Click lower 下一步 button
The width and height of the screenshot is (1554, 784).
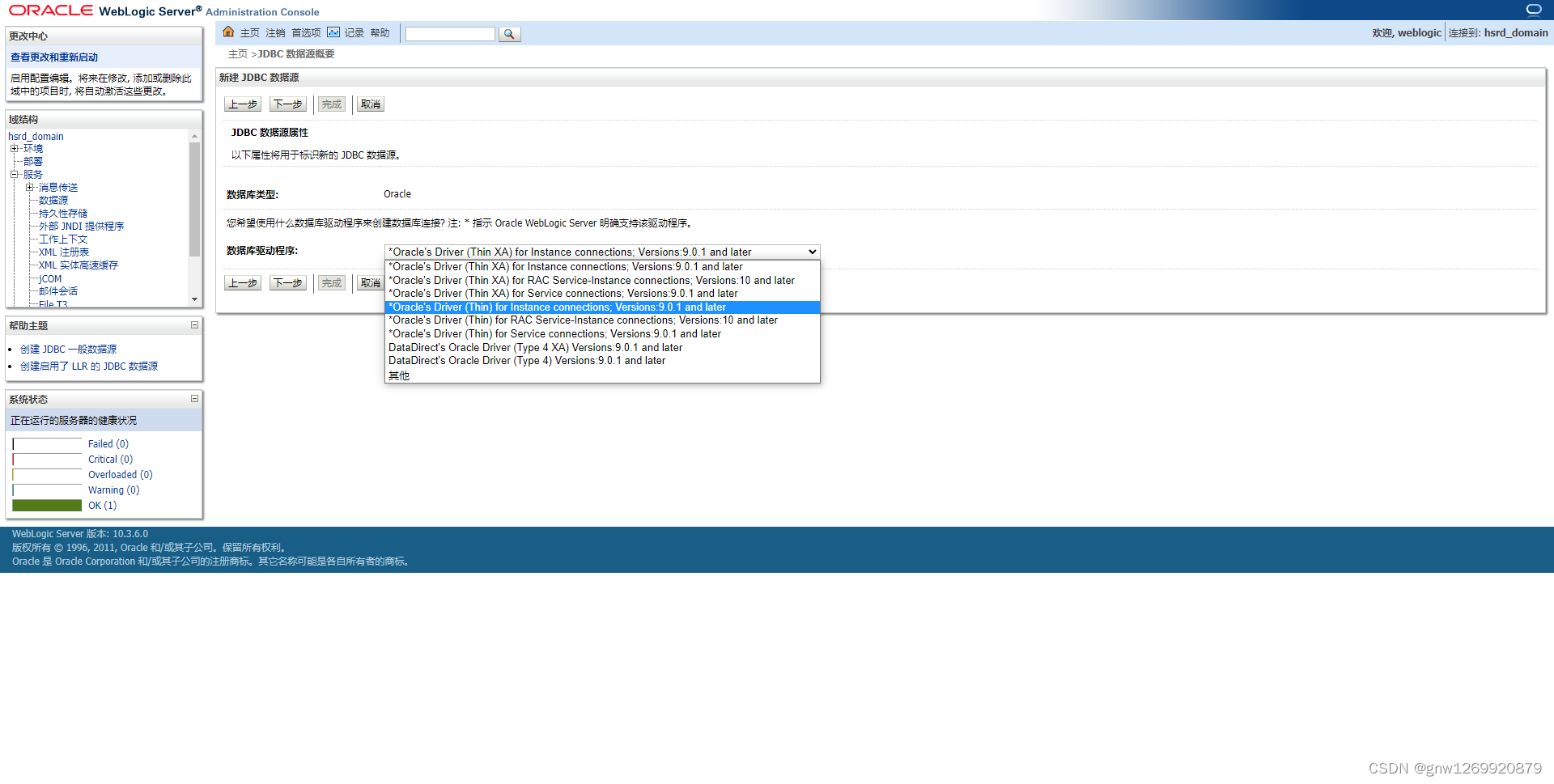pos(287,283)
